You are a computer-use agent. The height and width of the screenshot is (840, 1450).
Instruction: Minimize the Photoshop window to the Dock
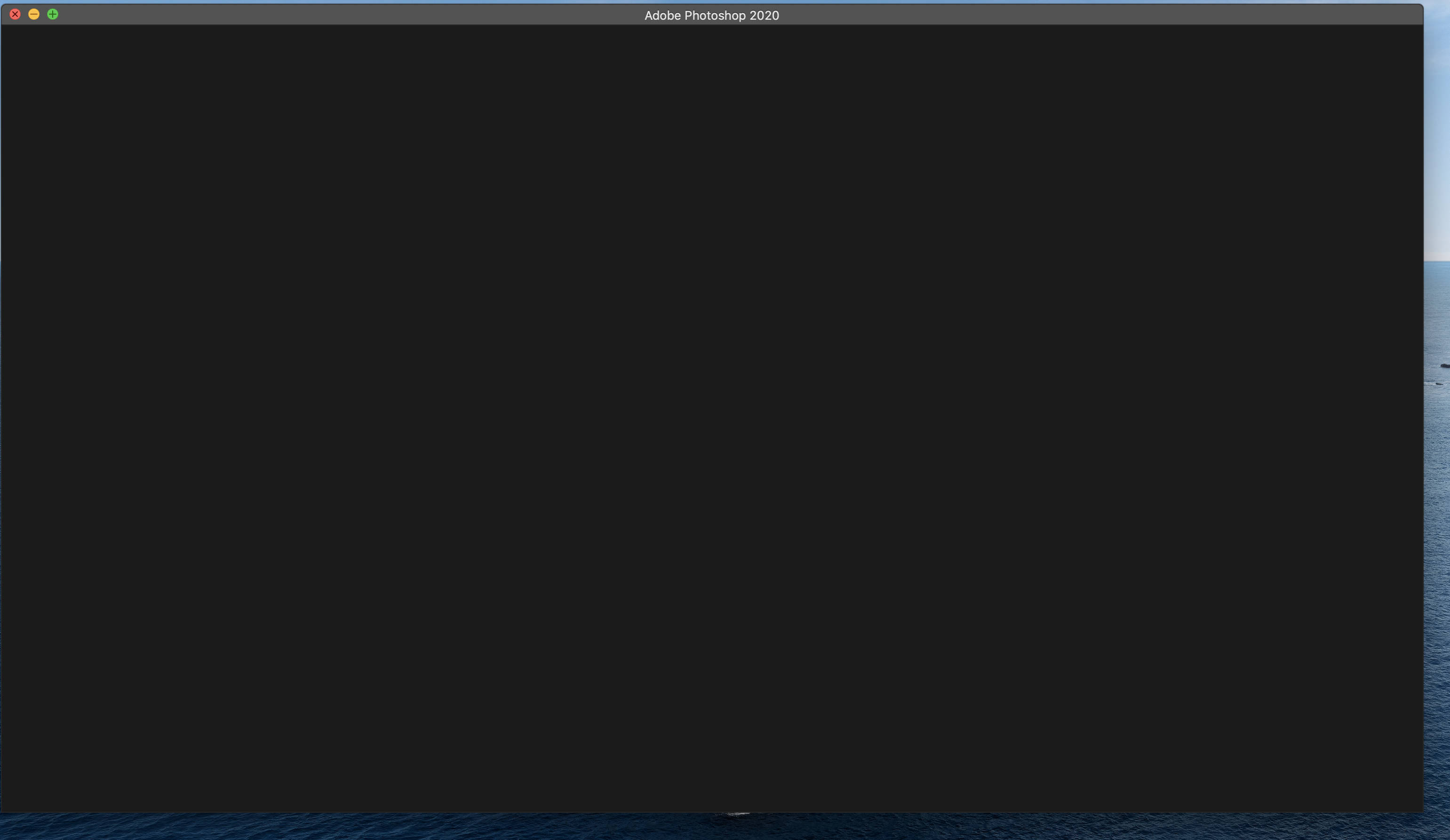(x=33, y=14)
